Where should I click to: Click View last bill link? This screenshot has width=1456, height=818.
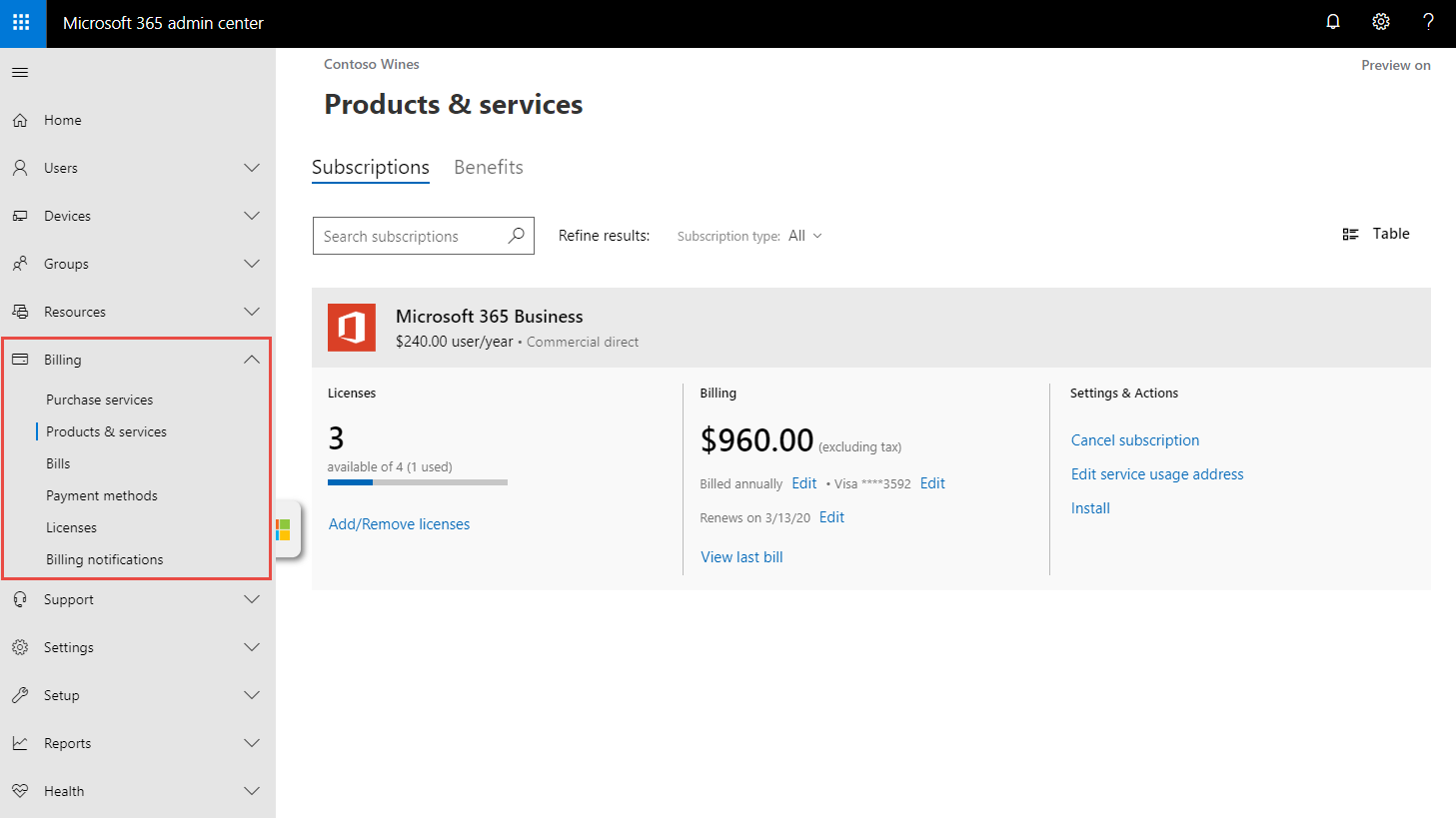tap(741, 557)
